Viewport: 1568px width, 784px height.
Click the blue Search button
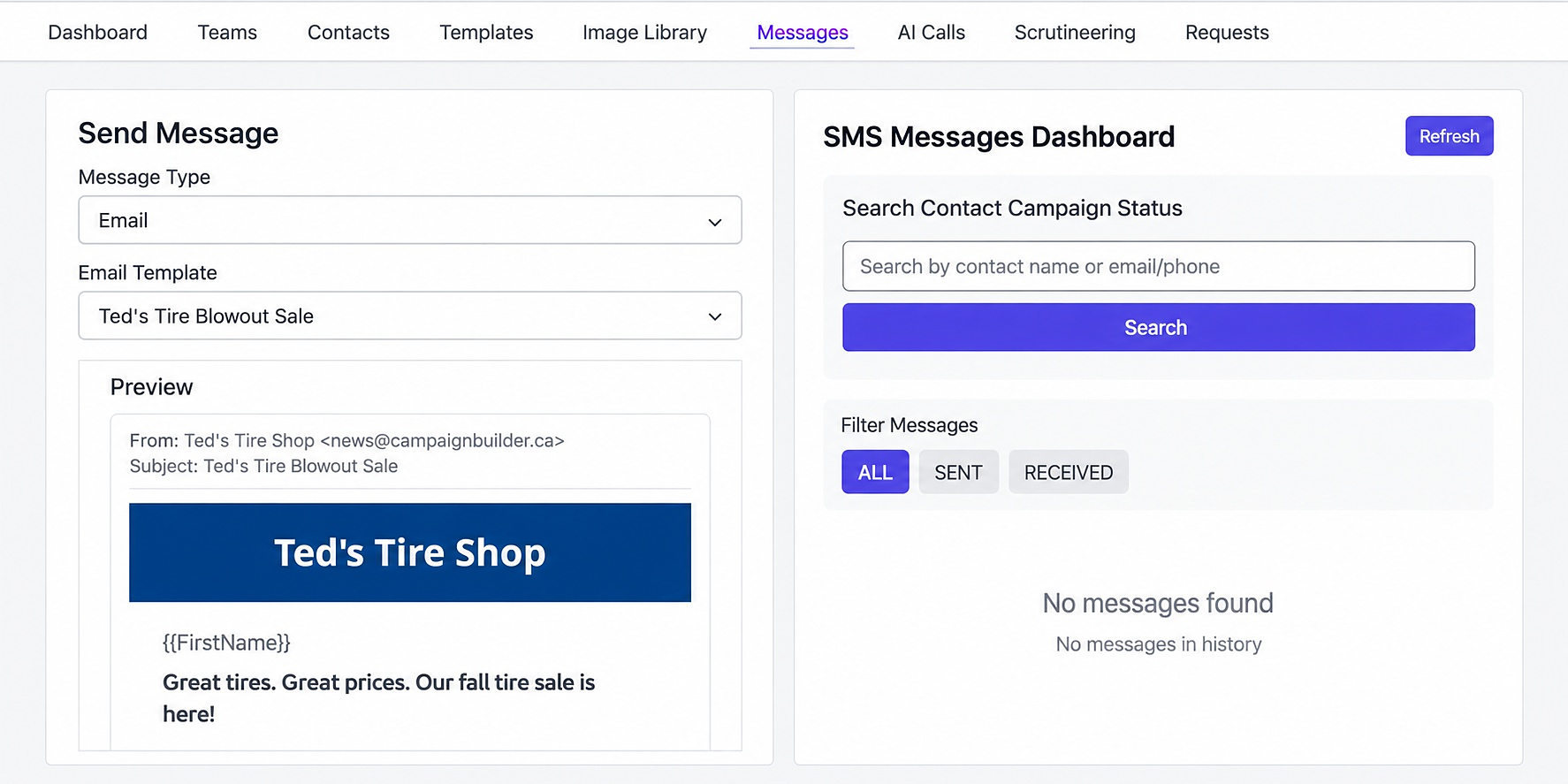pyautogui.click(x=1158, y=327)
